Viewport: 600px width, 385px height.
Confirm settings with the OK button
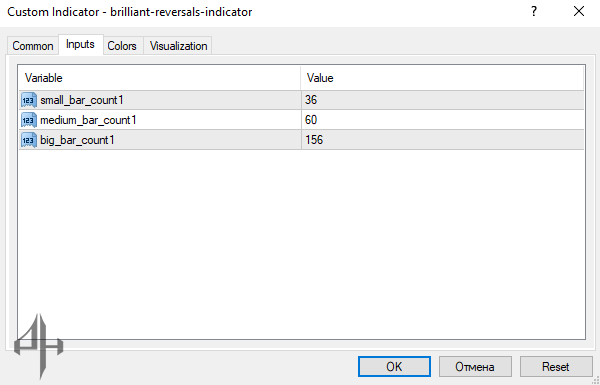tap(394, 366)
